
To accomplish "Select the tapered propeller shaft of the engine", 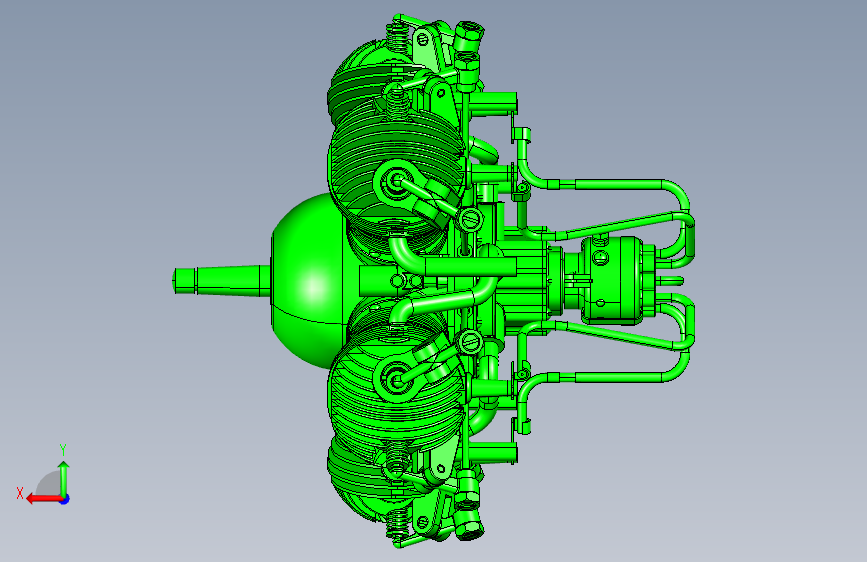I will click(x=222, y=280).
